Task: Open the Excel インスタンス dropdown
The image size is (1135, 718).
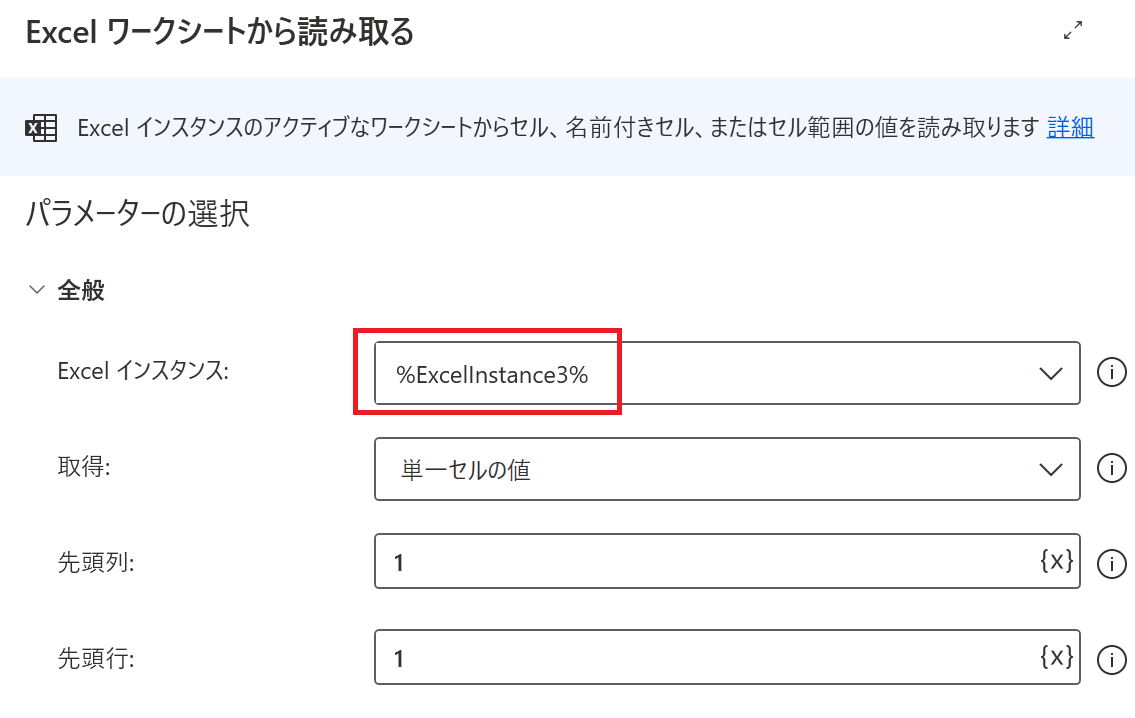Action: point(1049,373)
